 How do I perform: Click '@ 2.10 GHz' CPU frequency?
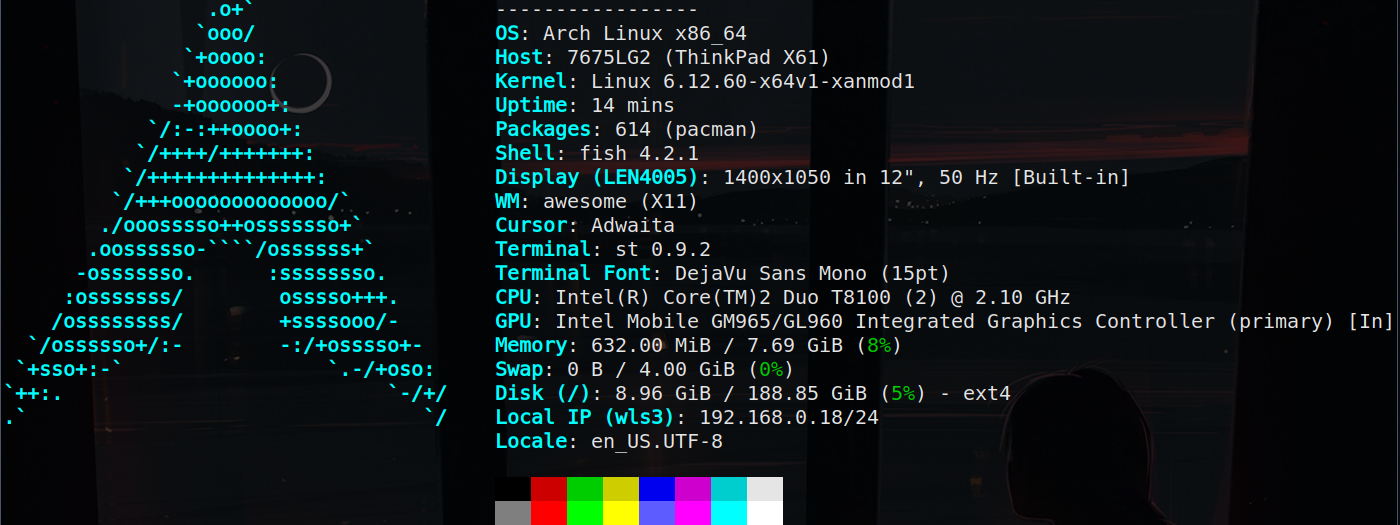pyautogui.click(x=1011, y=297)
